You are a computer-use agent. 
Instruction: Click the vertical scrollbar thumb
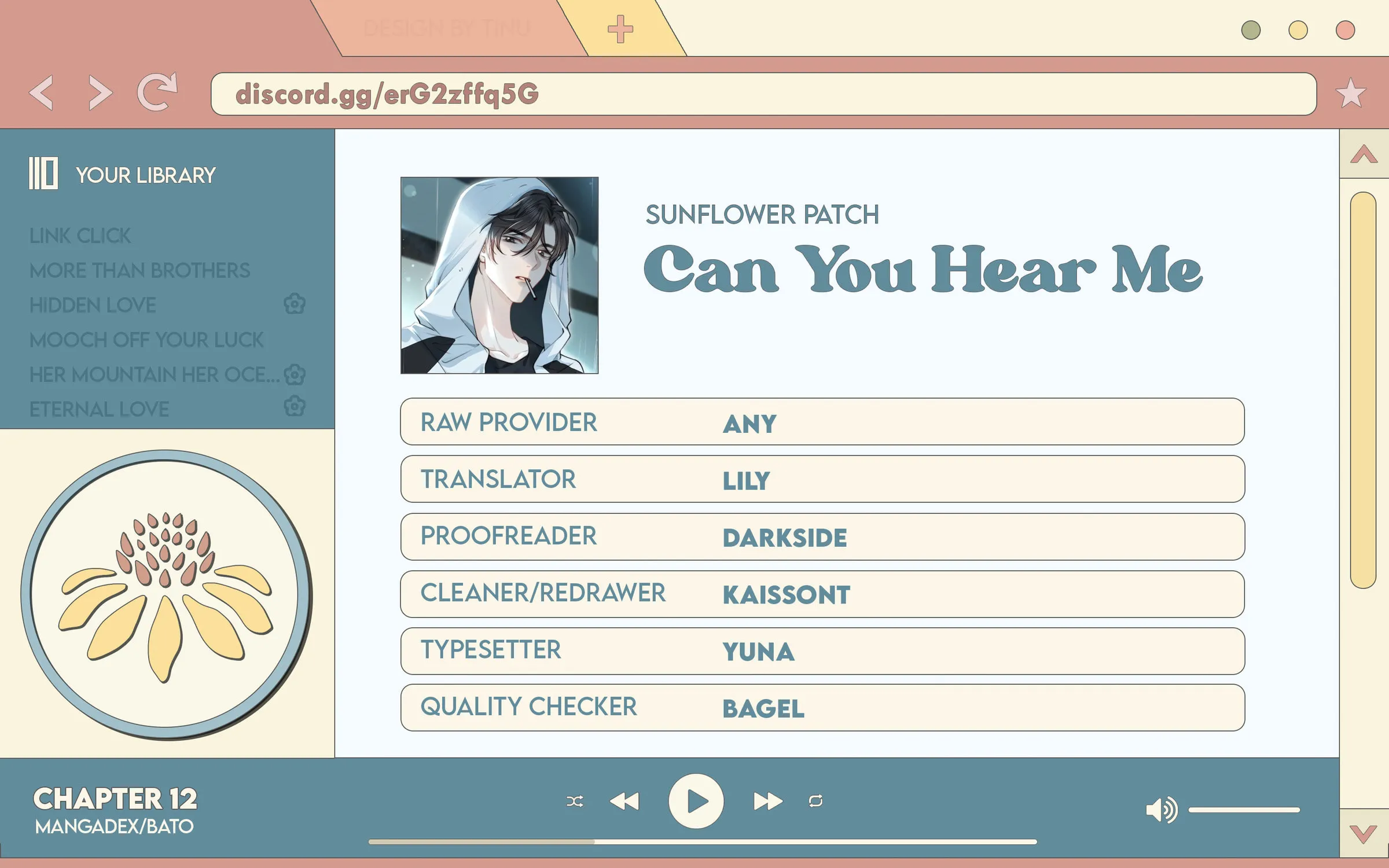(x=1363, y=390)
